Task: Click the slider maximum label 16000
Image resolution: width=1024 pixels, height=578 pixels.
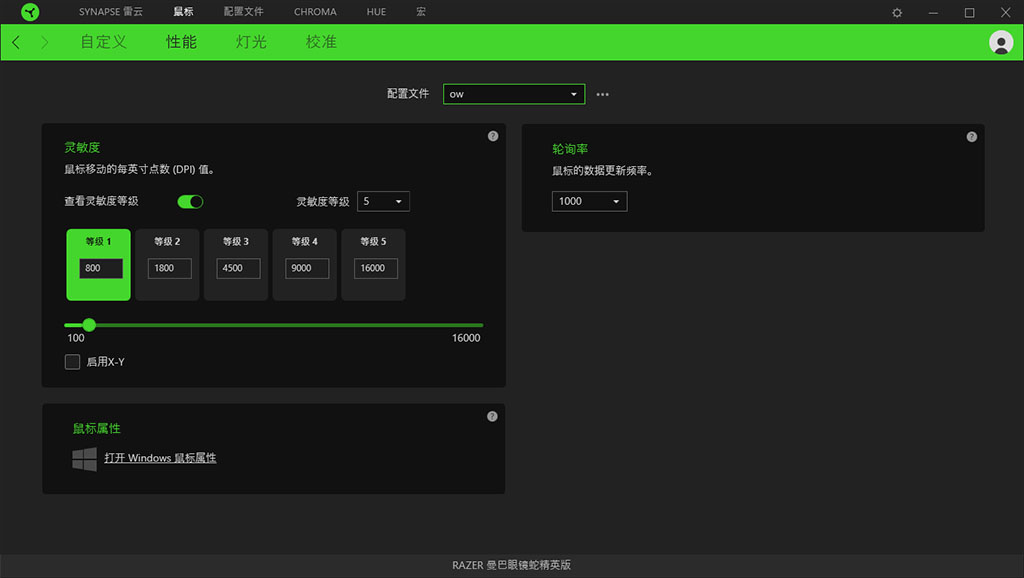Action: pos(466,338)
